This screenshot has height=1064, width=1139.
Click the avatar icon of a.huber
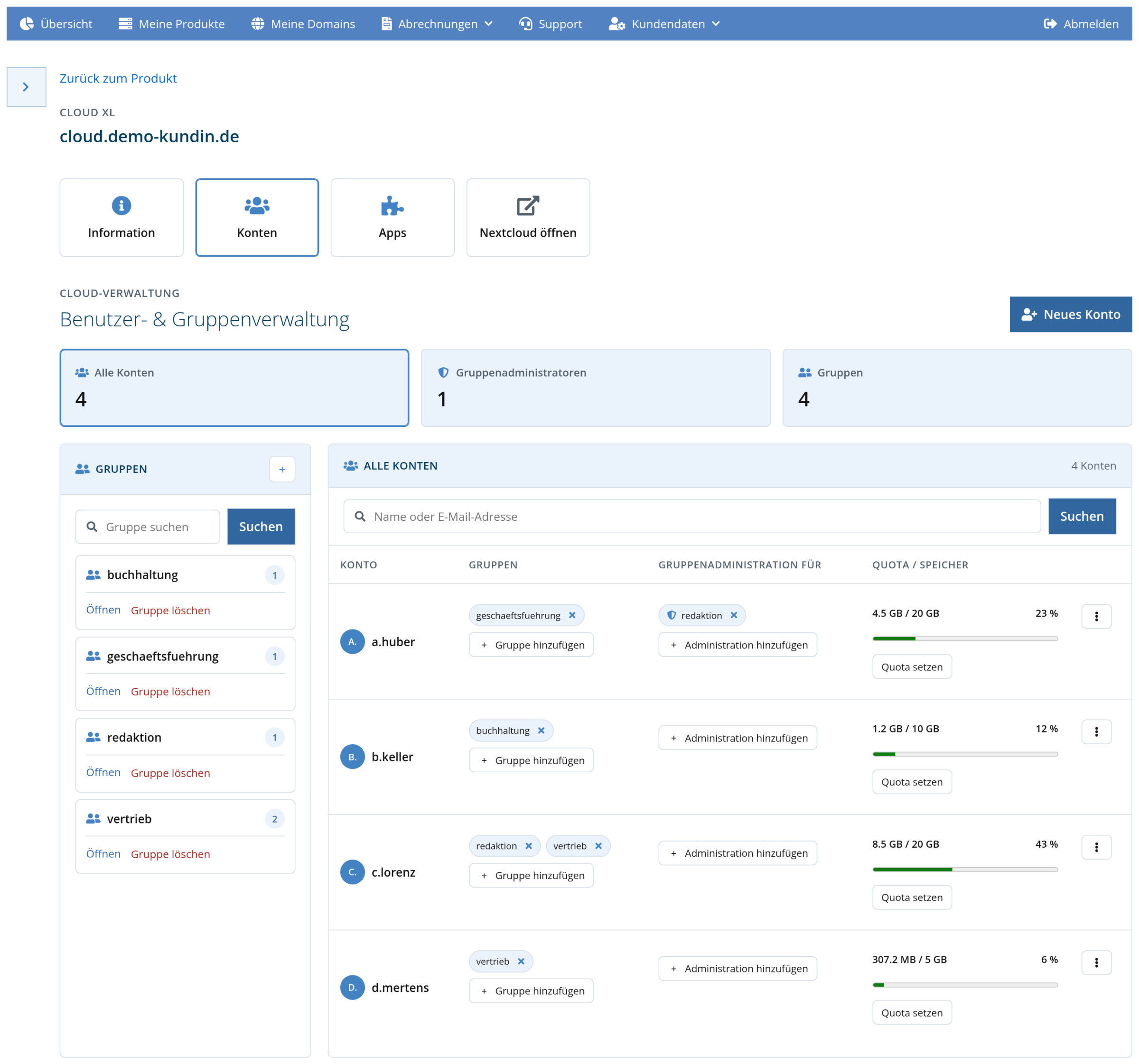click(x=352, y=641)
